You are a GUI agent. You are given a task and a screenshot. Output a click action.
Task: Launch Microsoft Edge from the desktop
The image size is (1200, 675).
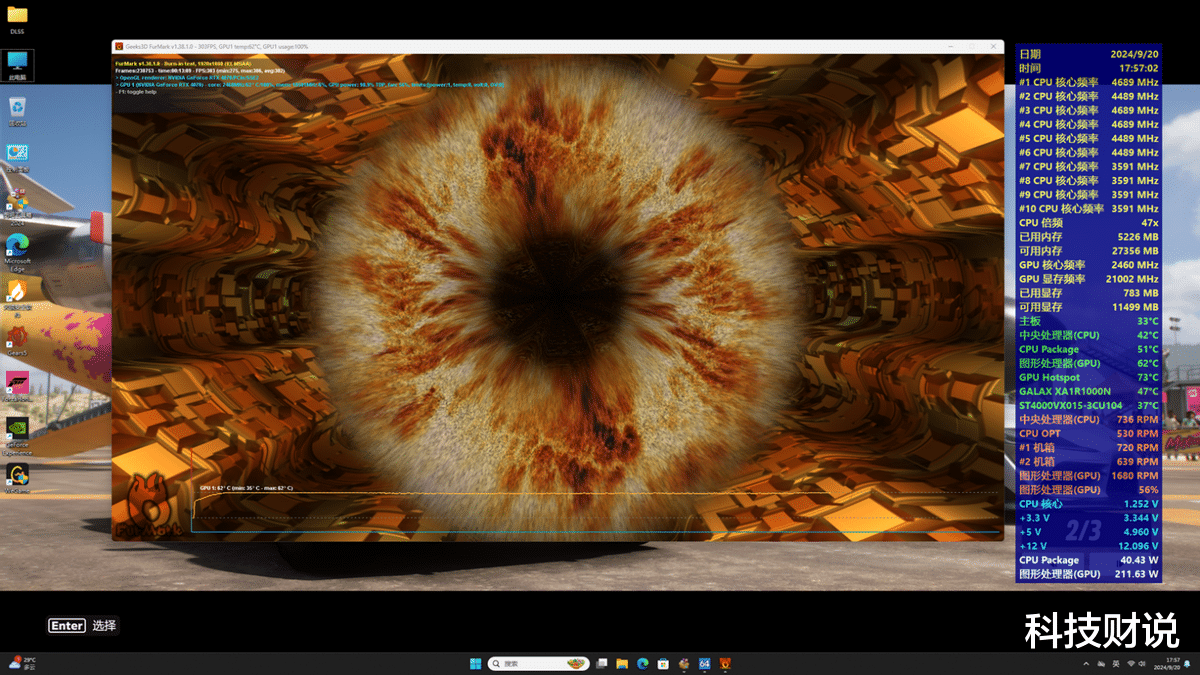coord(17,250)
